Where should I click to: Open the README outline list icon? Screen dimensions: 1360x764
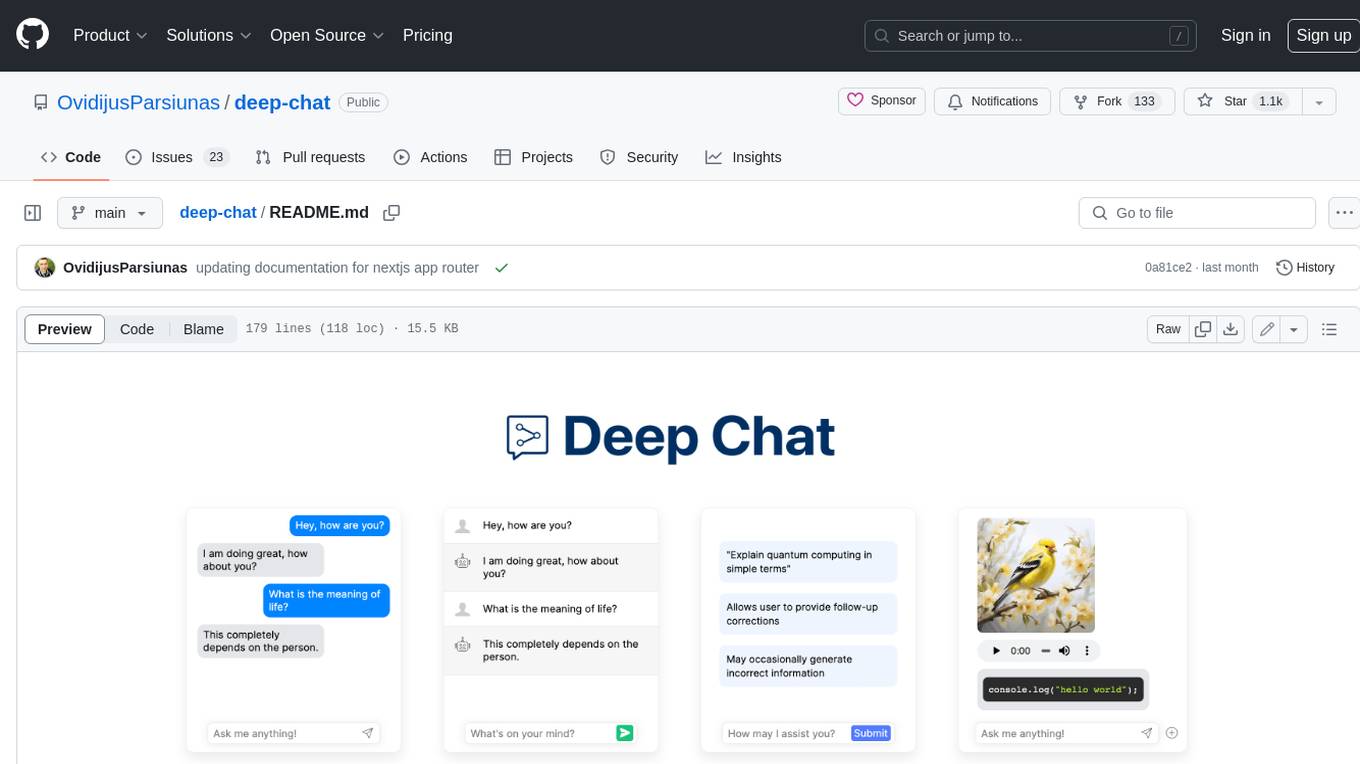[1329, 329]
